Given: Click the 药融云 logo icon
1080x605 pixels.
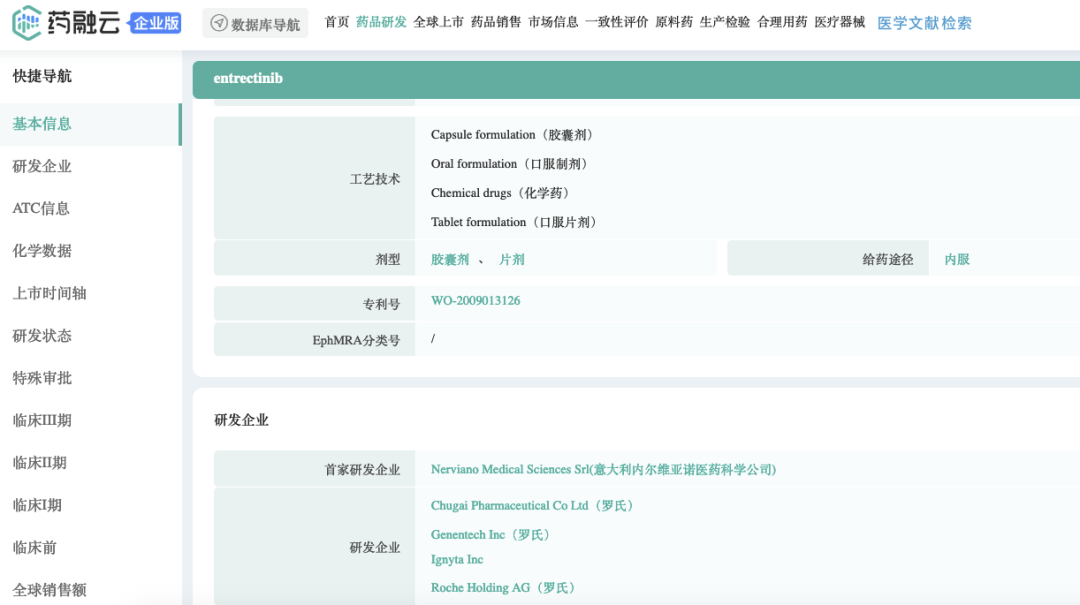Looking at the screenshot, I should click(x=27, y=22).
